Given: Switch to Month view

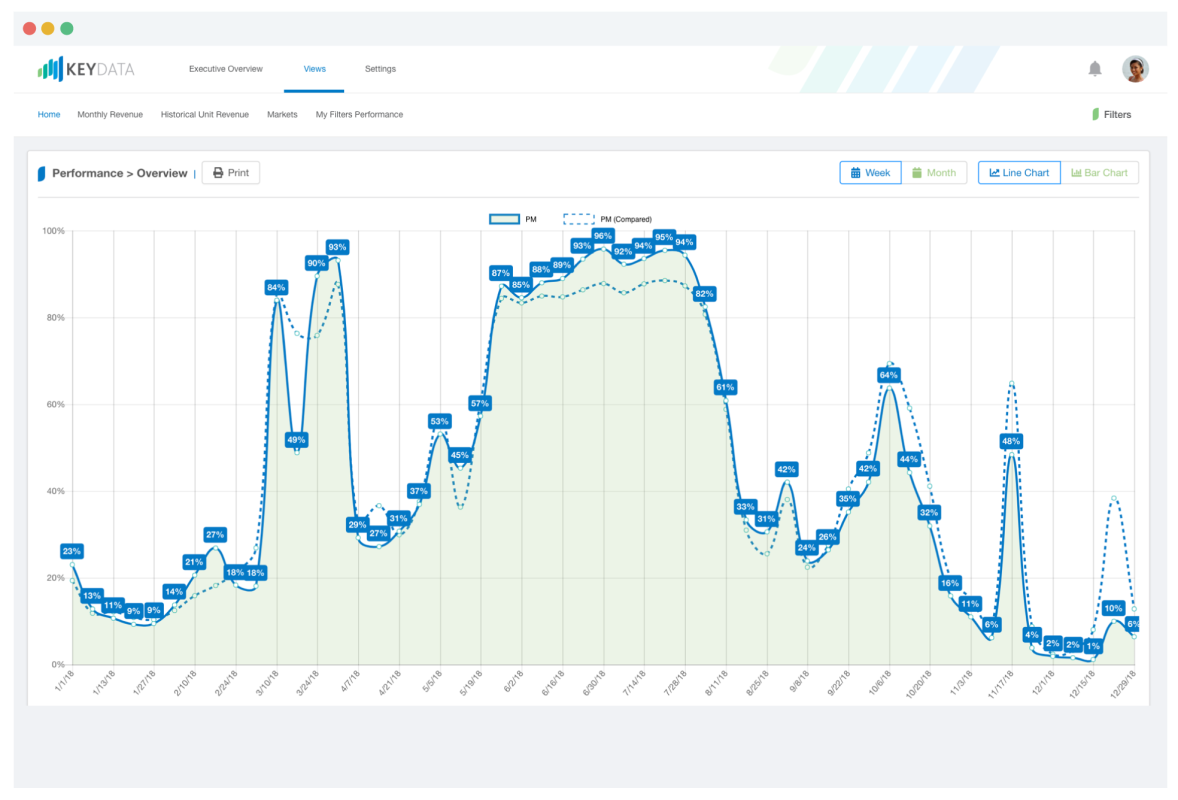Looking at the screenshot, I should [935, 172].
